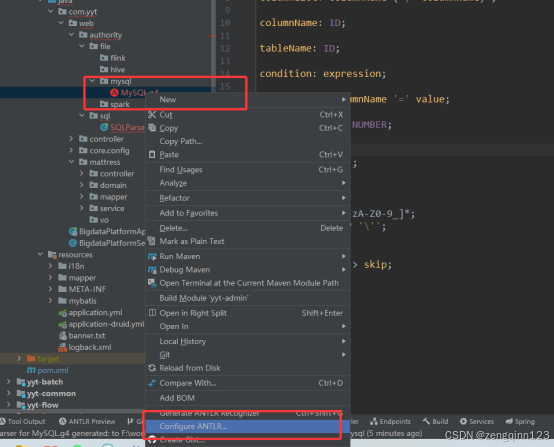Screen dimensions: 554x447
Task: Open the Tool Output tool window
Action: coord(23,421)
